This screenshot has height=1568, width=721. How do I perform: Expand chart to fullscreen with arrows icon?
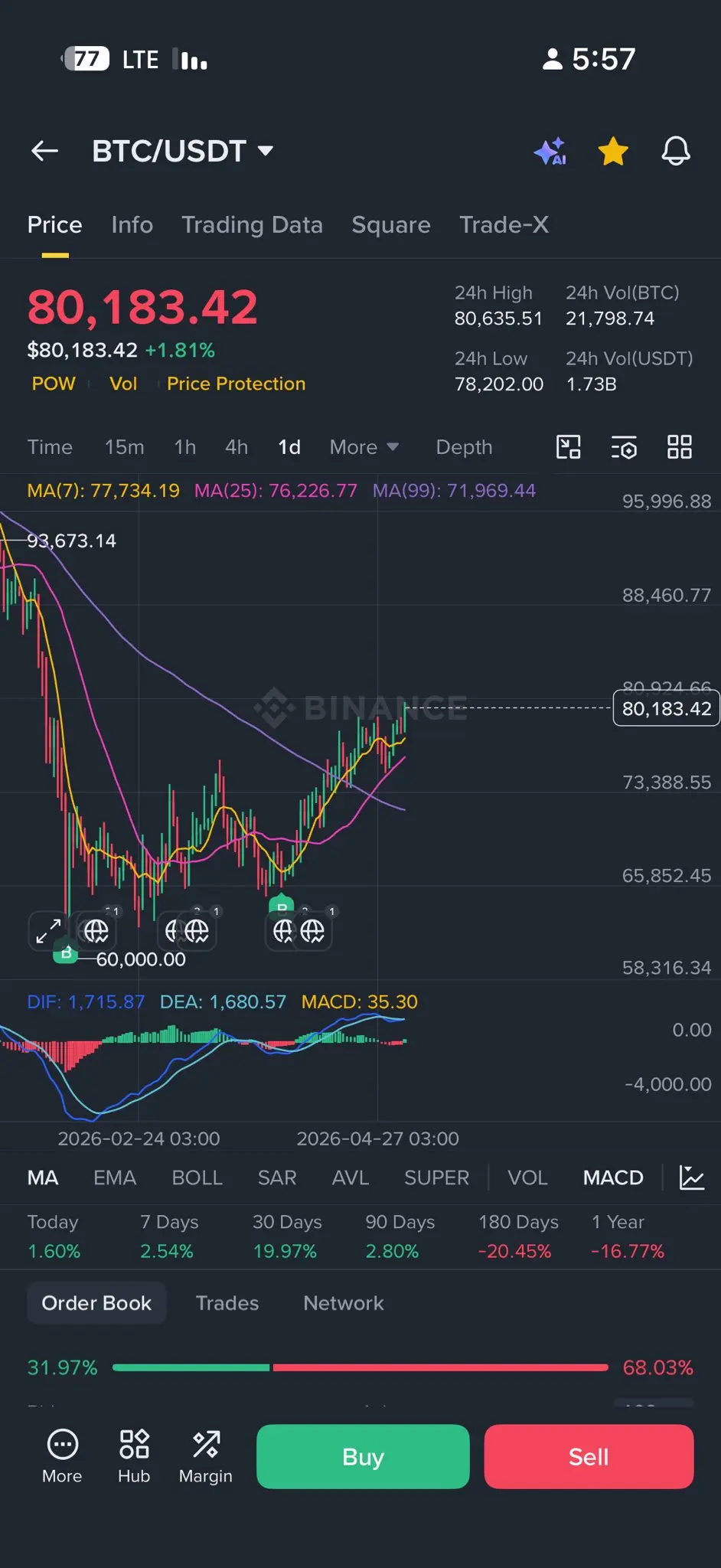[x=48, y=931]
